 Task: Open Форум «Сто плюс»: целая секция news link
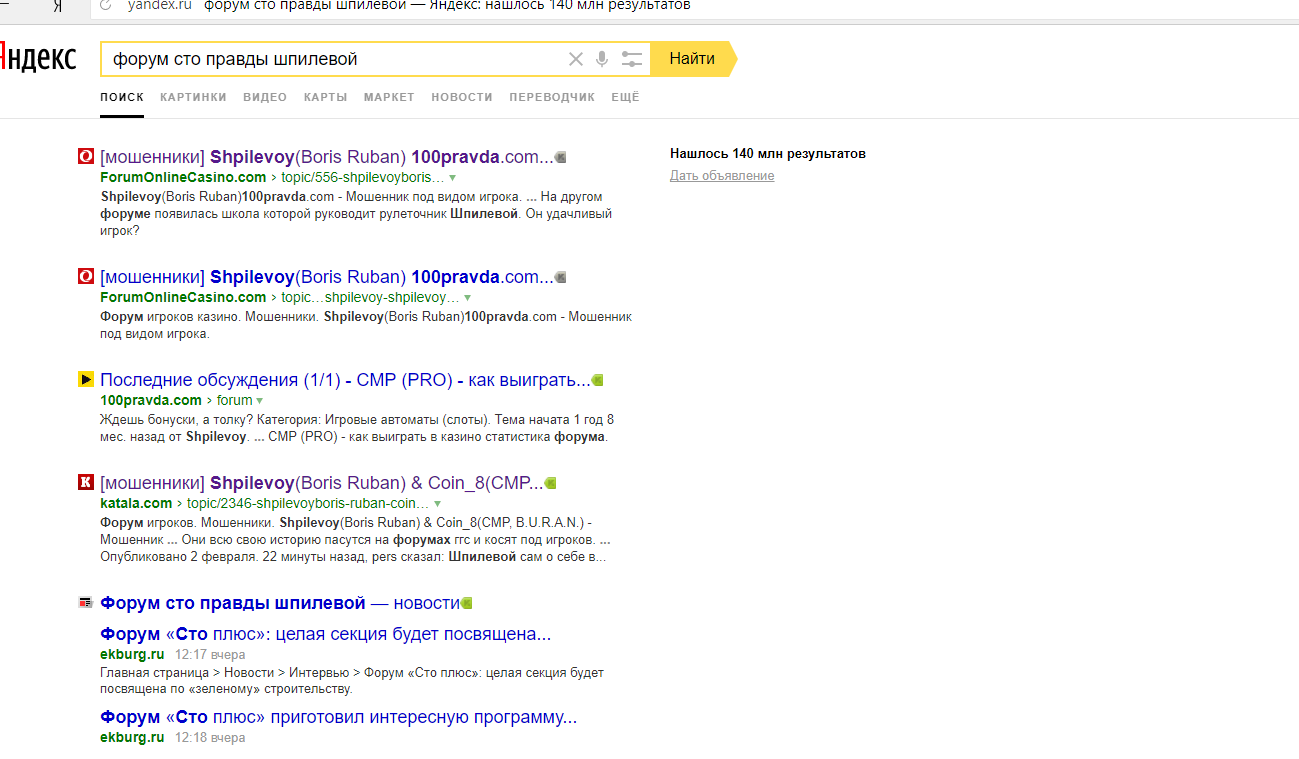[326, 634]
